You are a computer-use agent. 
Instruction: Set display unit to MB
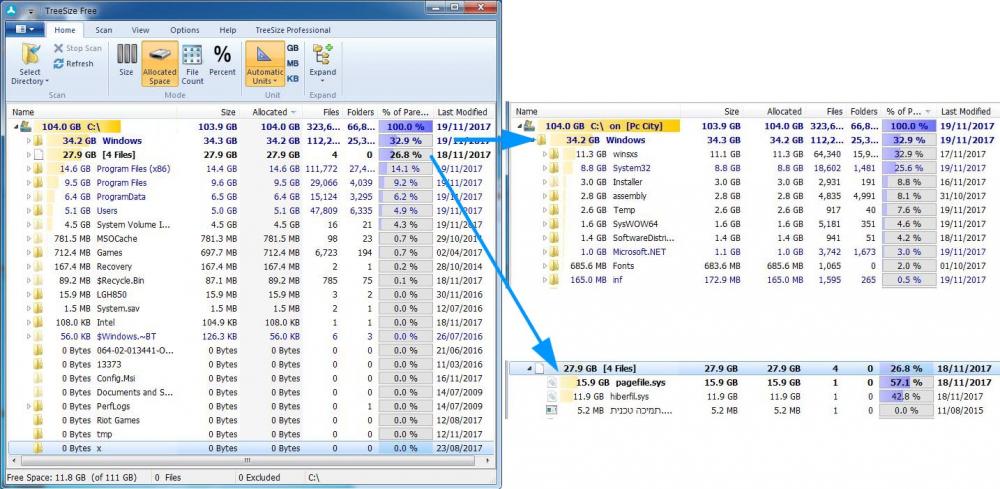click(292, 62)
